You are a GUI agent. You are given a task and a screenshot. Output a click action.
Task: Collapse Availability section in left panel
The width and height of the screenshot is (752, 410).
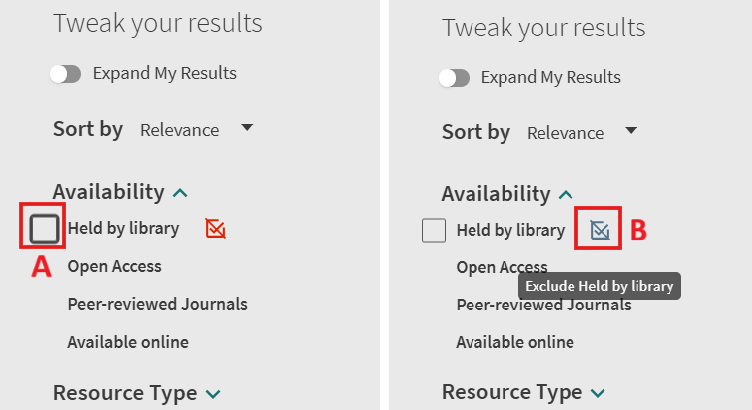tap(180, 192)
